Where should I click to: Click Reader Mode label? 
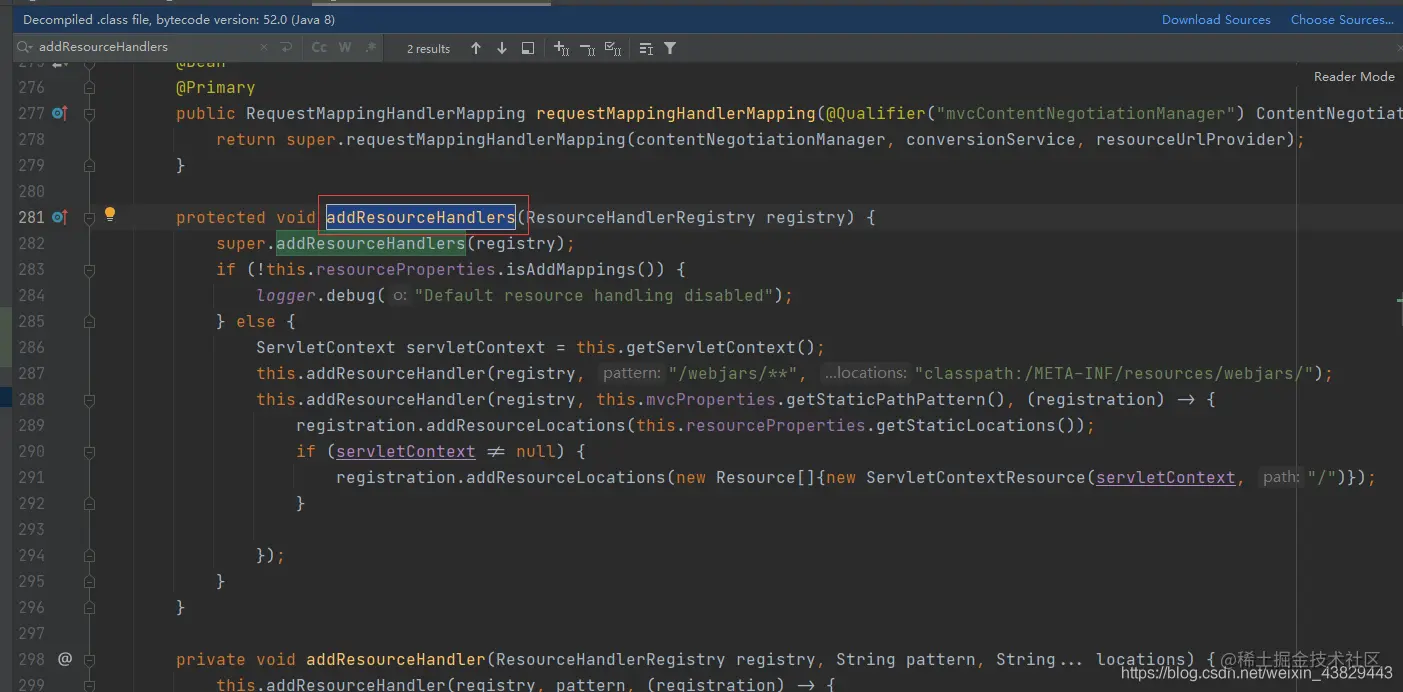pos(1354,76)
